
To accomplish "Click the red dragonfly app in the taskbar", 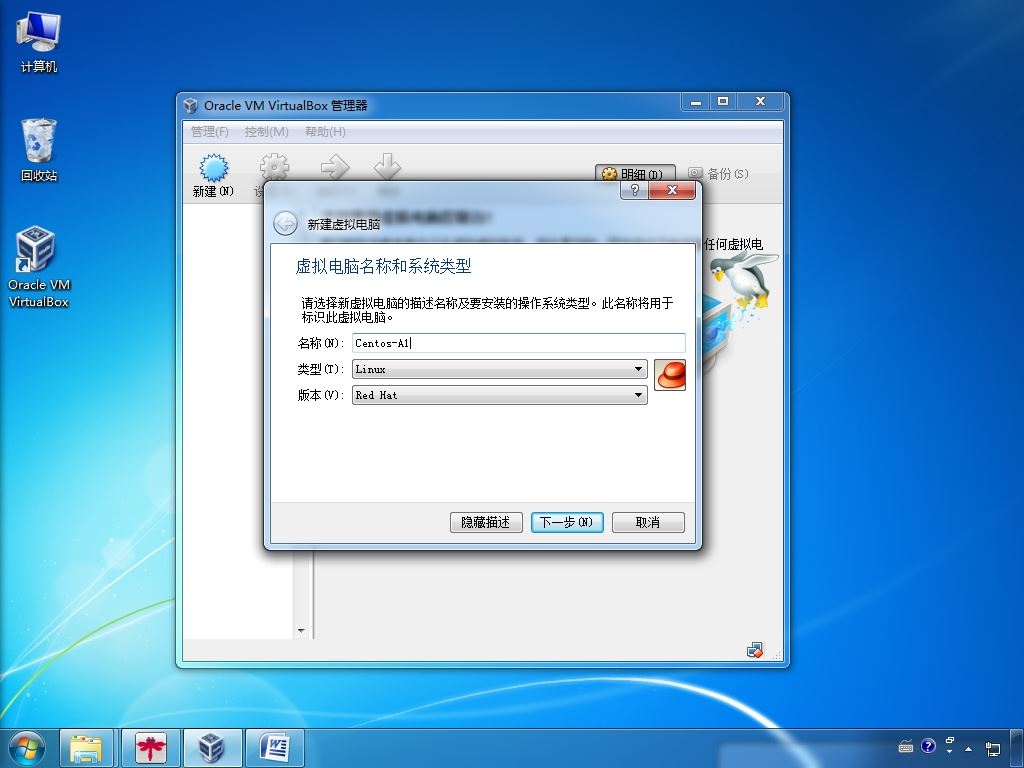I will click(x=151, y=748).
